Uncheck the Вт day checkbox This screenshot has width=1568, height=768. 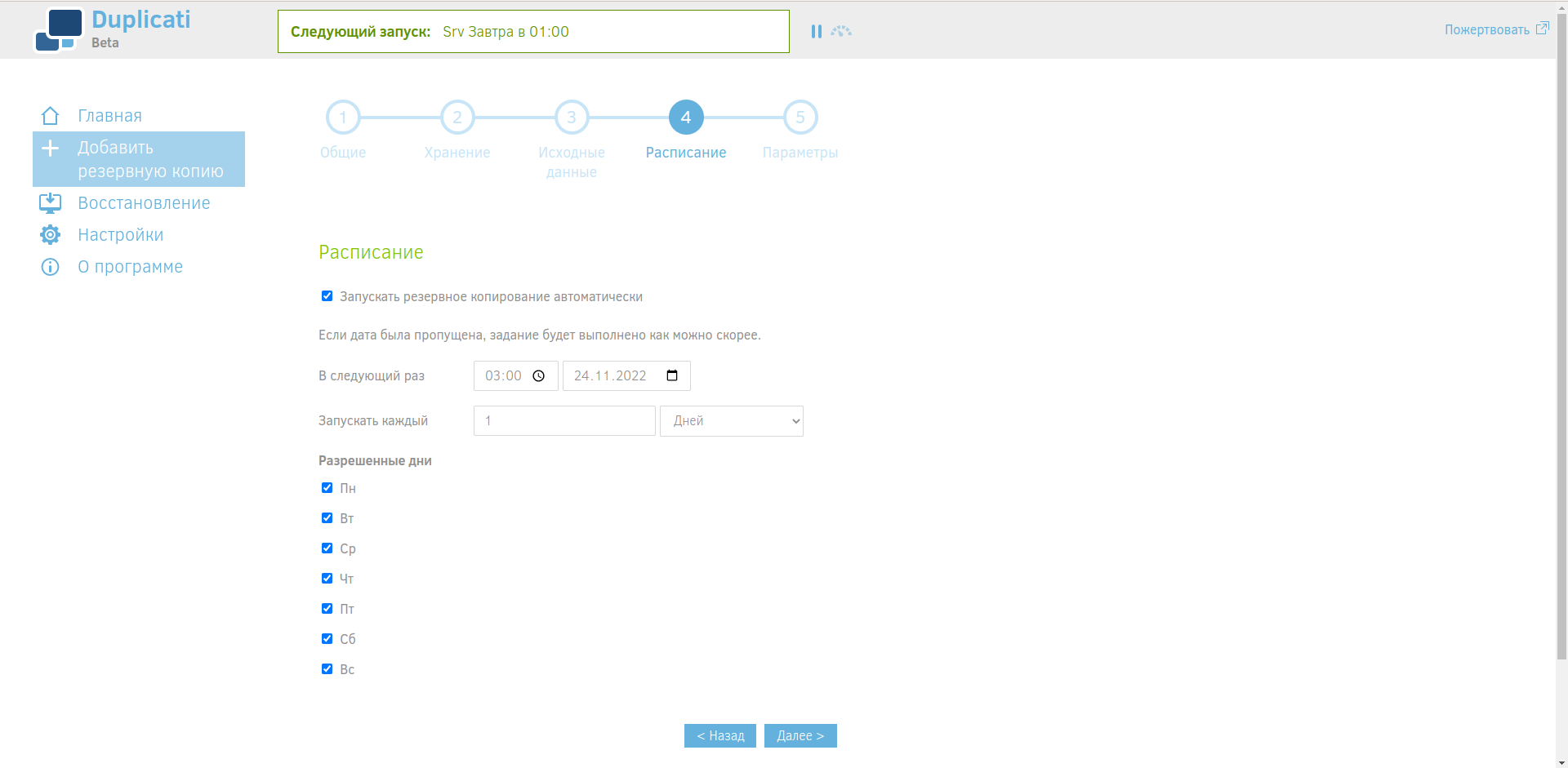(x=327, y=518)
